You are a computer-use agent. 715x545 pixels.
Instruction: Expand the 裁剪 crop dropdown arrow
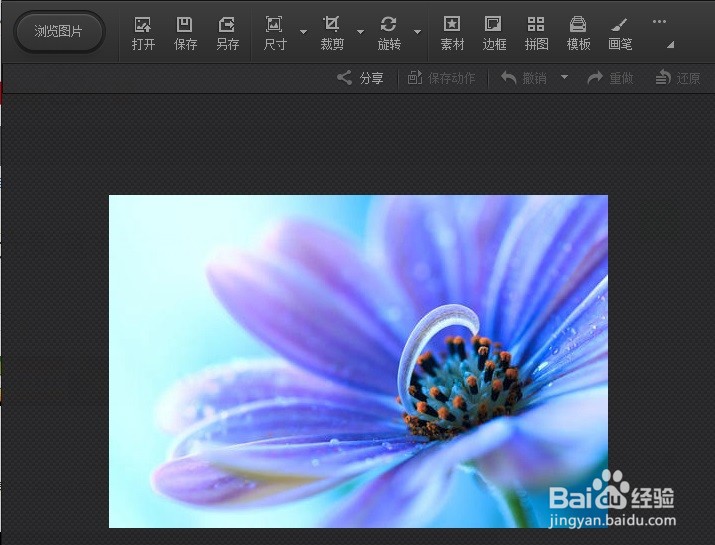pos(360,32)
